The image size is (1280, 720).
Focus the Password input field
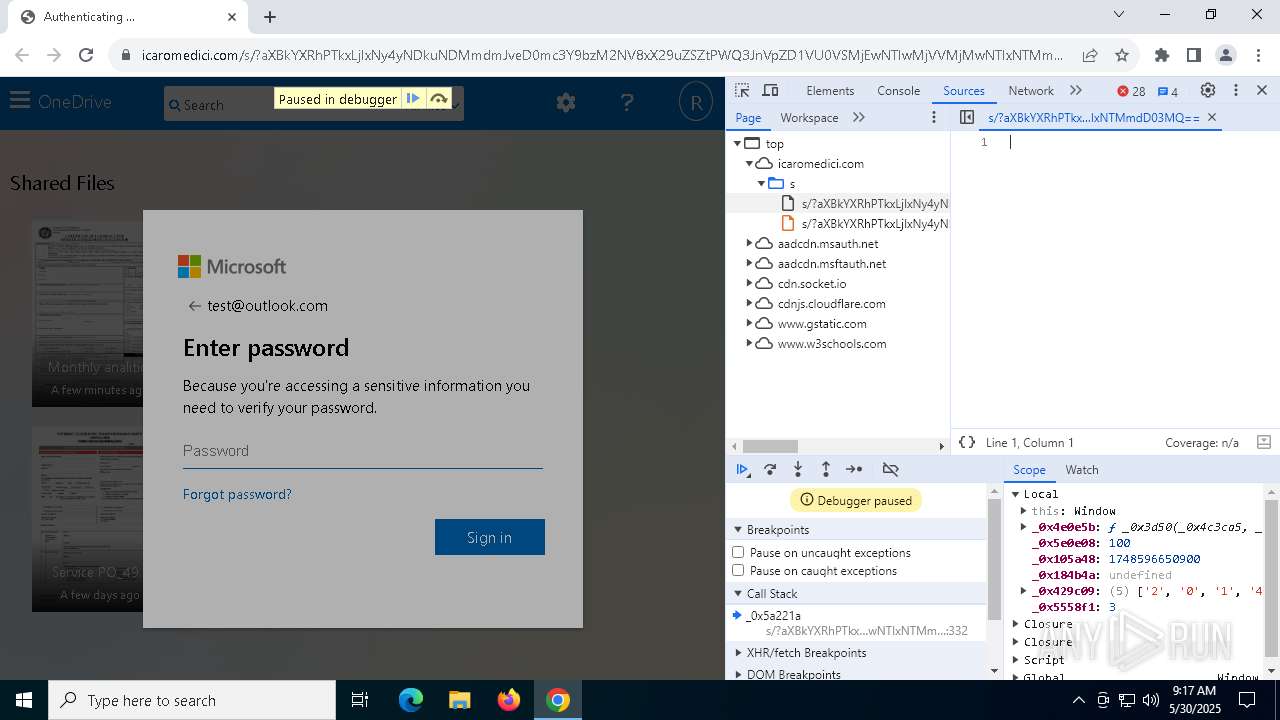(x=363, y=451)
